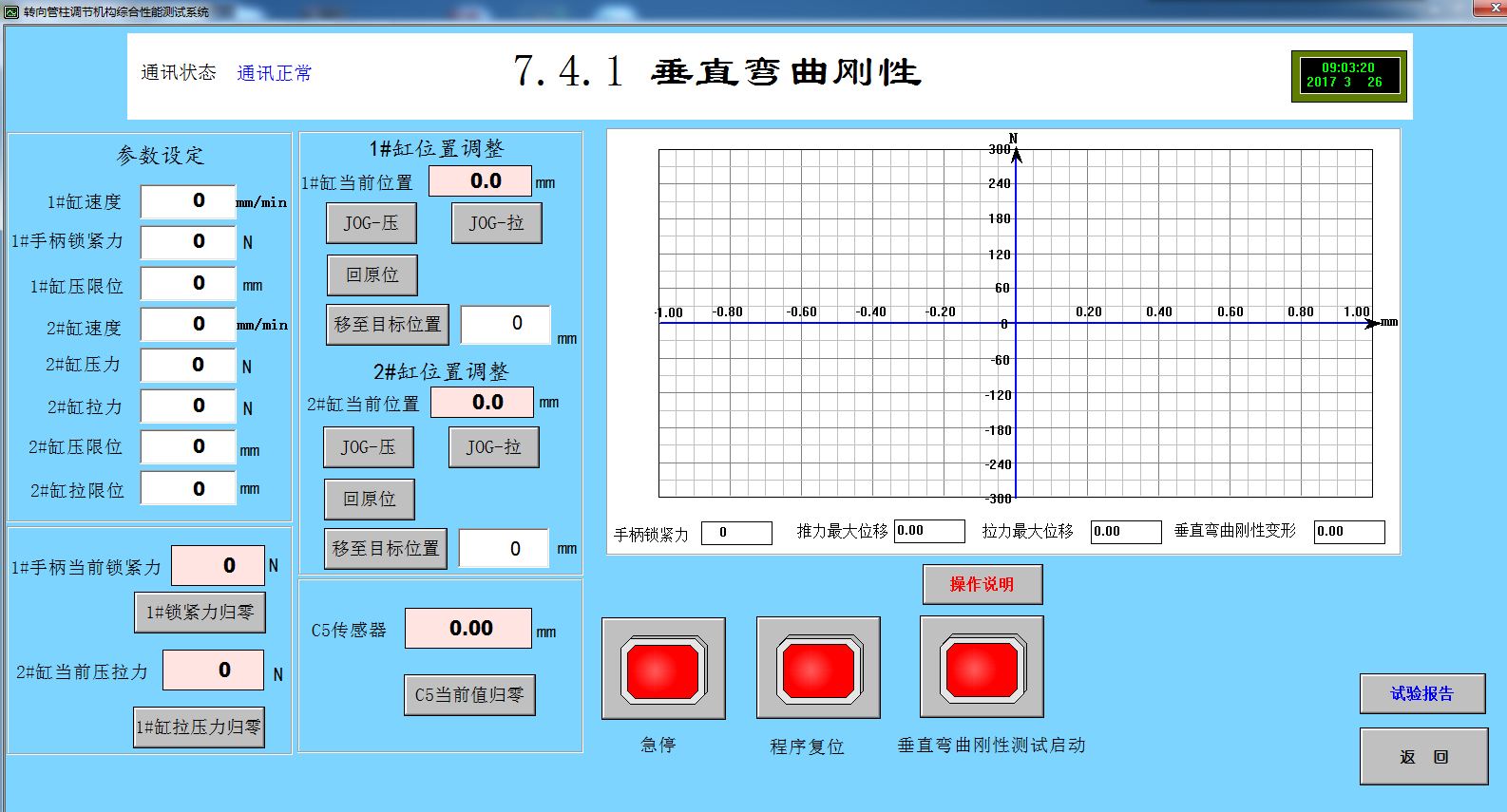Move cylinder 1# via 移至目标位置 button
The width and height of the screenshot is (1507, 812).
[388, 325]
